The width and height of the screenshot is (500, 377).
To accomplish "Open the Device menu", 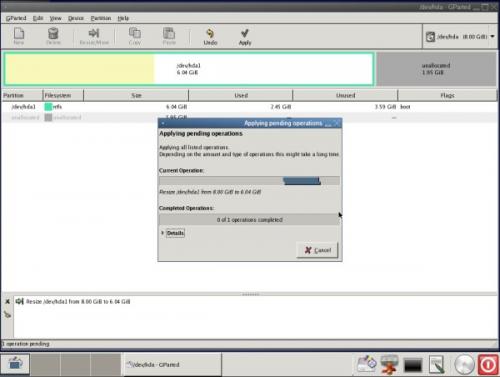I will pyautogui.click(x=76, y=18).
